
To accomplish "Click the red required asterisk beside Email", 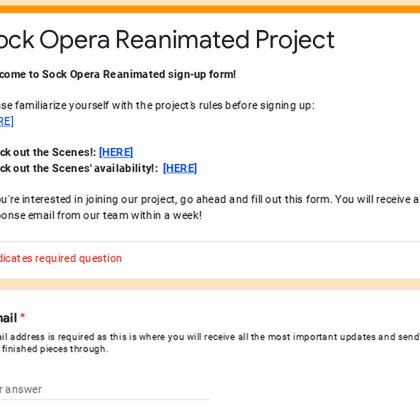I will 22,316.
